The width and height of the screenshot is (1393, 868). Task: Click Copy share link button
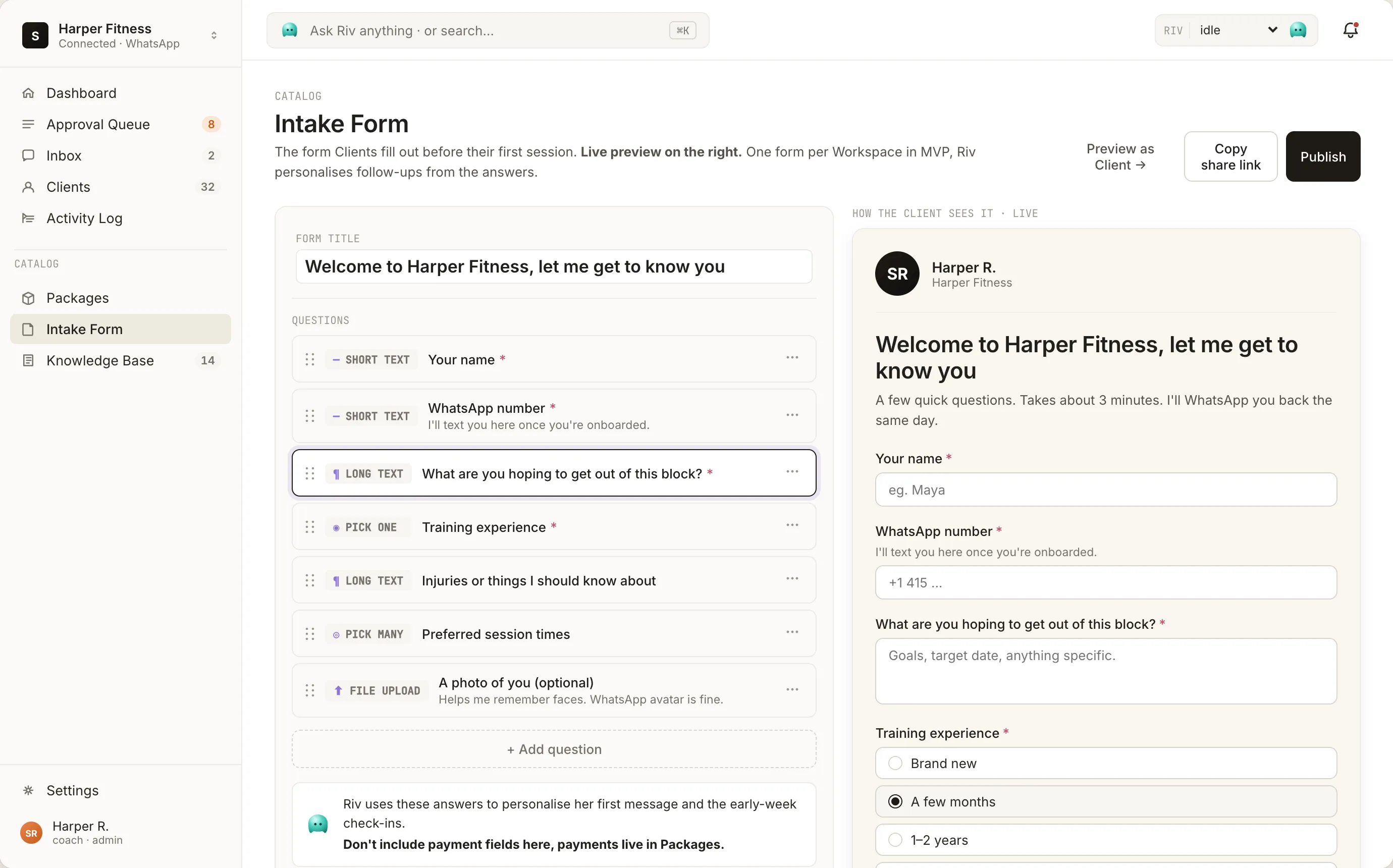pos(1230,157)
